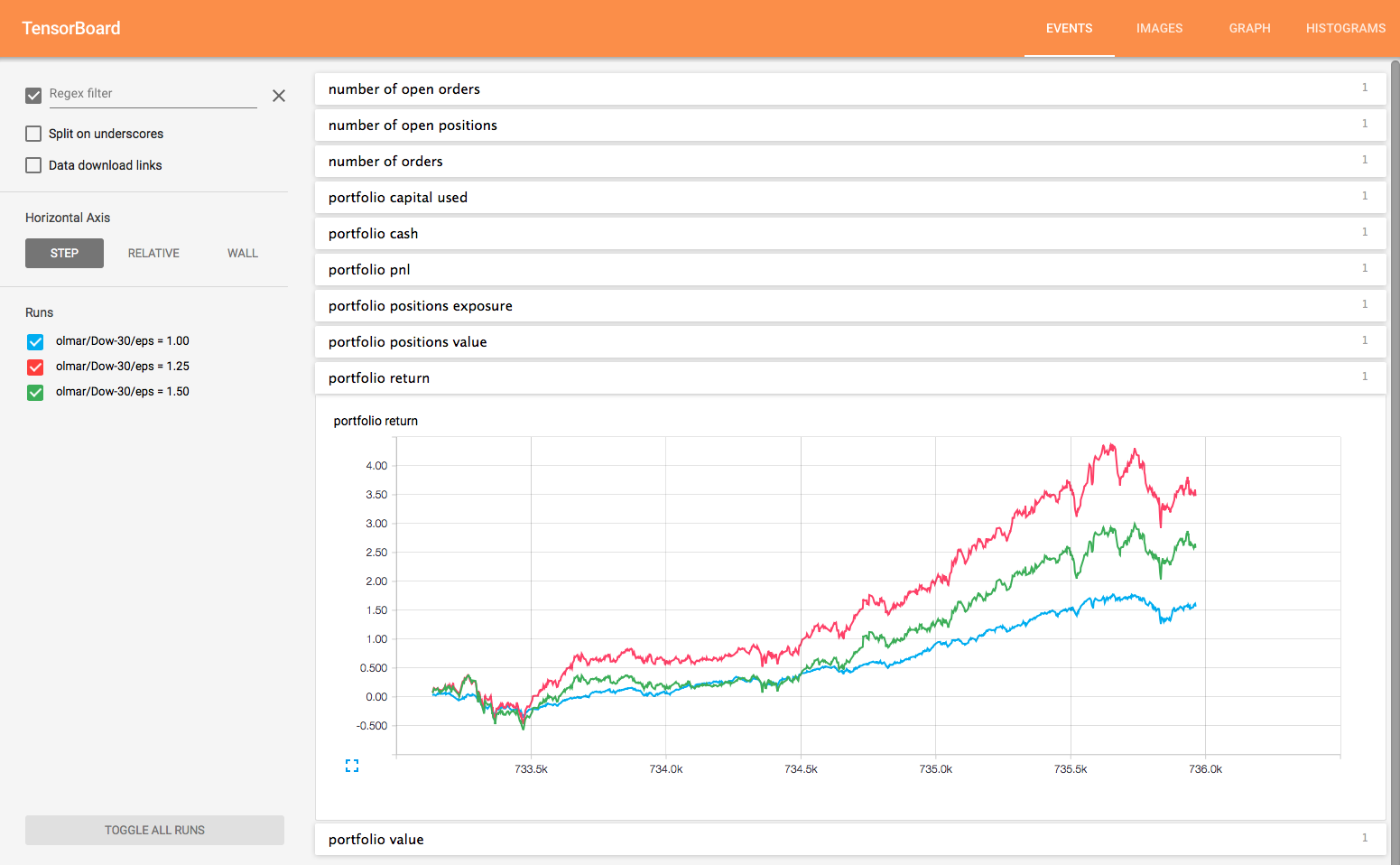This screenshot has height=865, width=1400.
Task: Click the 'portfolio return' chart title
Action: pos(375,421)
